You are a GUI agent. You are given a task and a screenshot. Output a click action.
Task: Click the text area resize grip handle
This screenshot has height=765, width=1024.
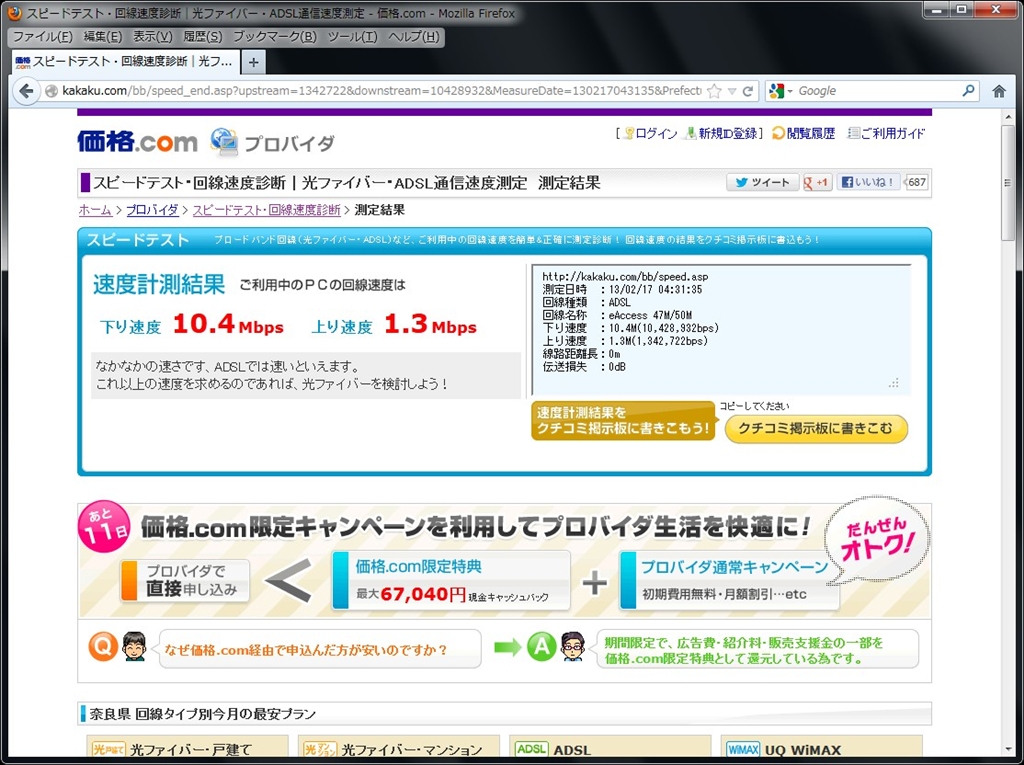894,383
